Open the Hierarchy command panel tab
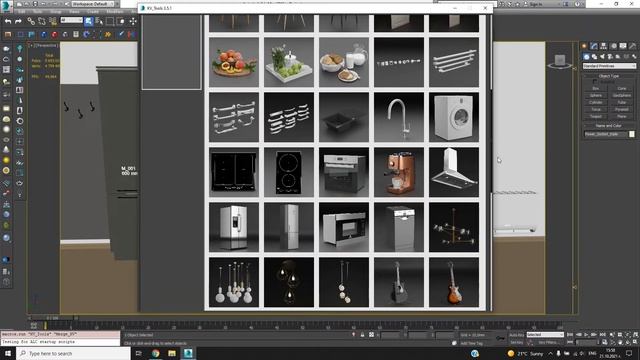This screenshot has height=360, width=640. [x=603, y=46]
